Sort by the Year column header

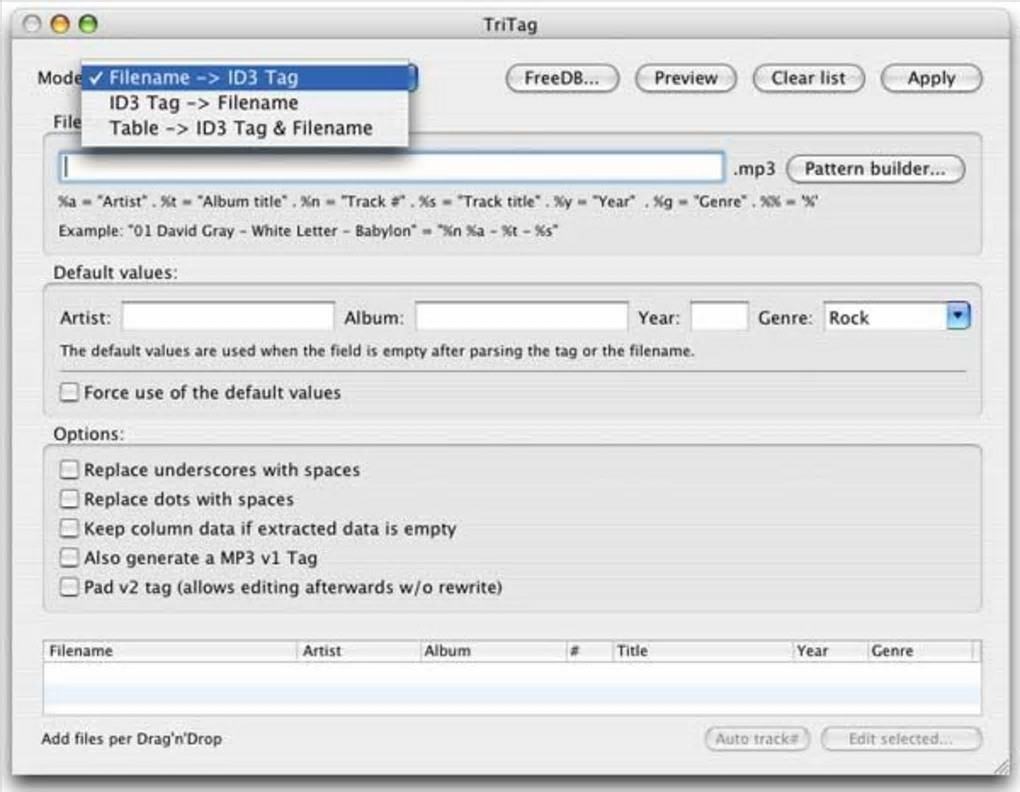[x=830, y=651]
